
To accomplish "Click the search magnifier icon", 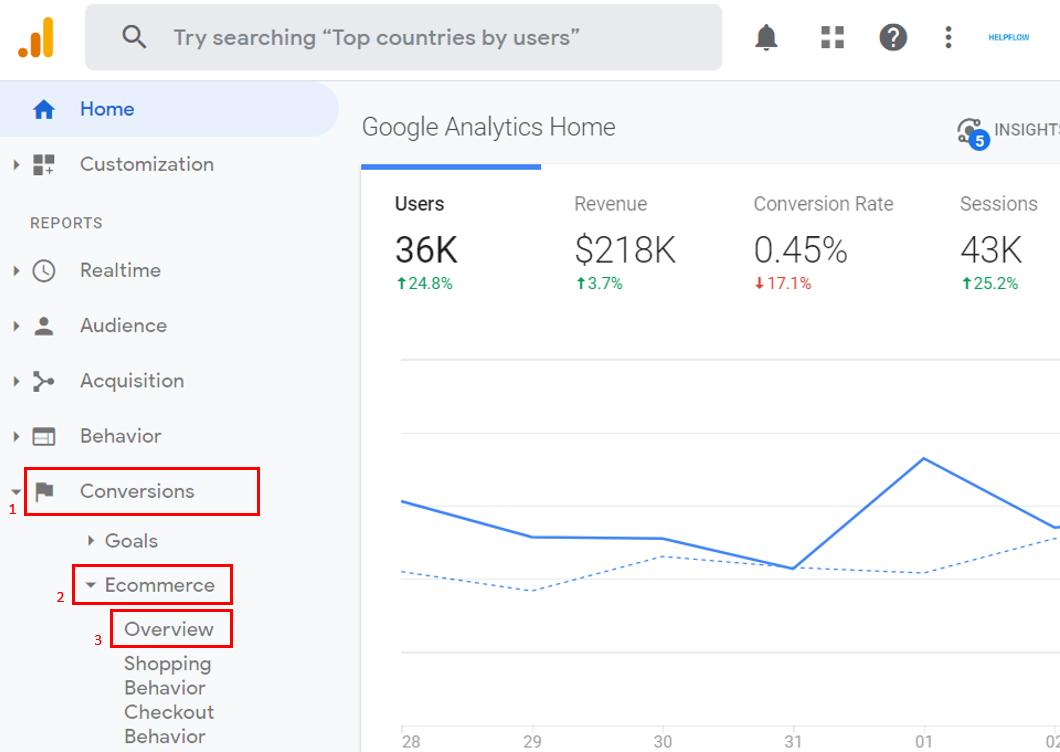I will (x=134, y=37).
